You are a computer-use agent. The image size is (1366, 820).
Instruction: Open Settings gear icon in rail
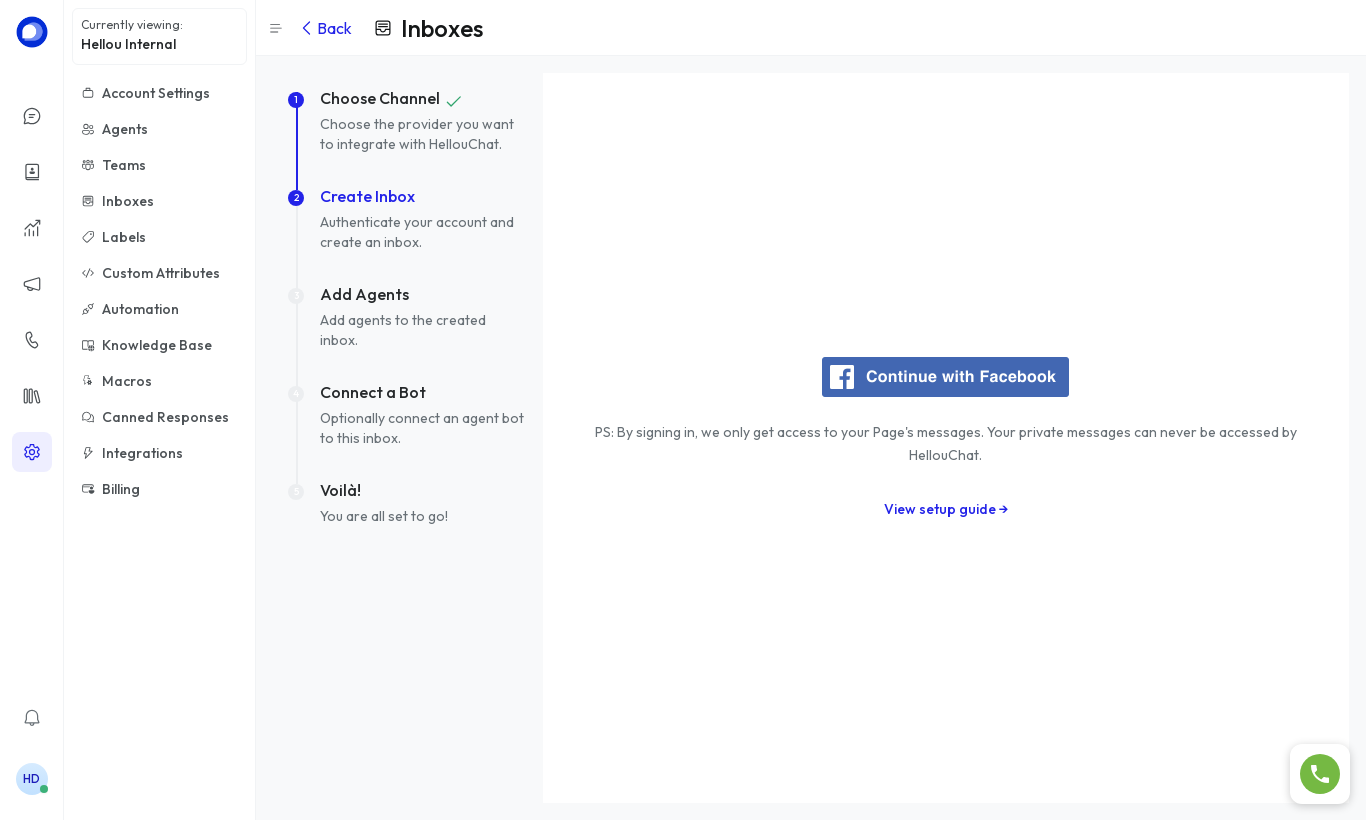(x=32, y=452)
